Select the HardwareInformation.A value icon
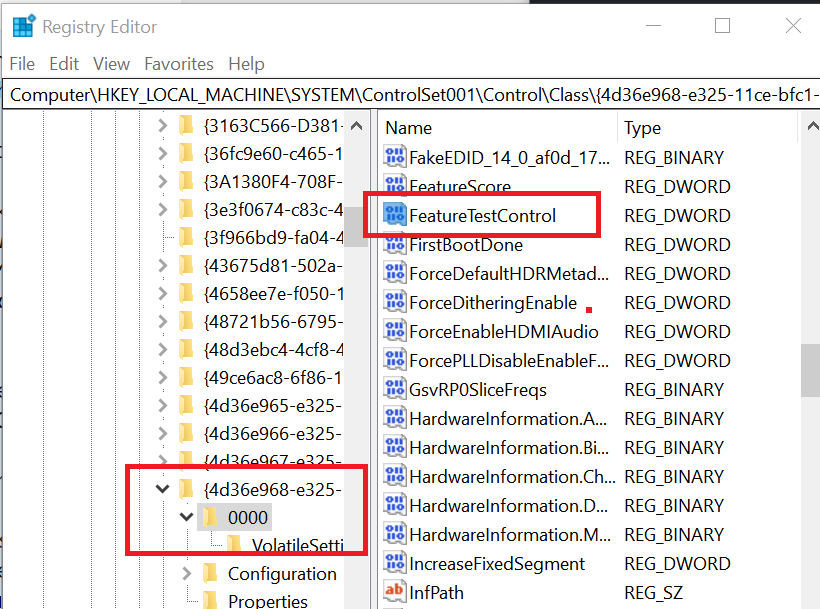The width and height of the screenshot is (820, 609). point(394,418)
